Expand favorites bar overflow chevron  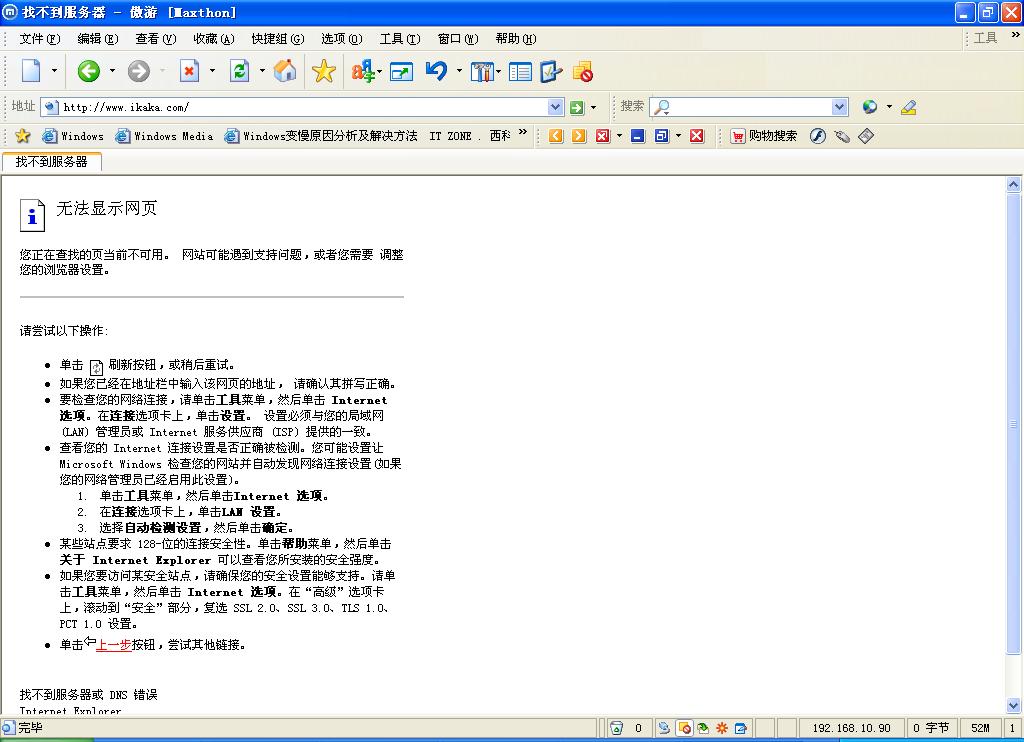point(522,133)
